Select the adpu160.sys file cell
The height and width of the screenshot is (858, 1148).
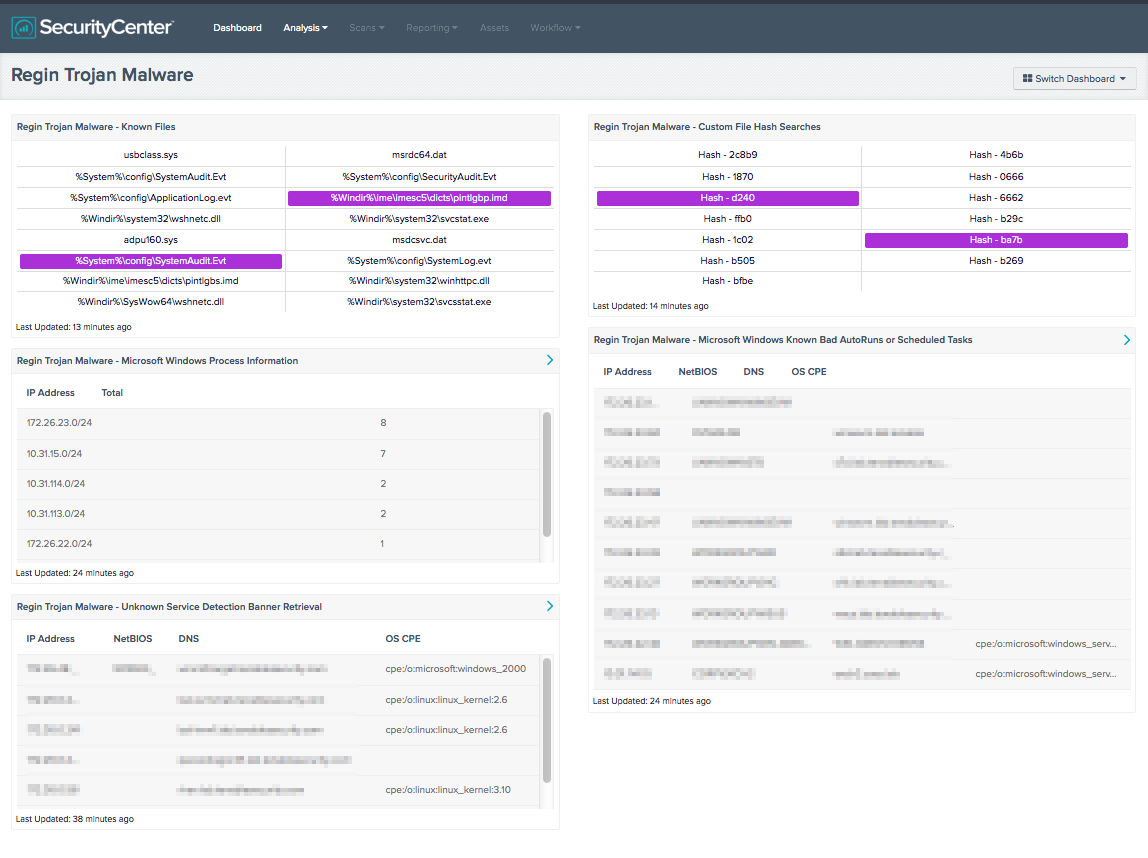[x=151, y=240]
